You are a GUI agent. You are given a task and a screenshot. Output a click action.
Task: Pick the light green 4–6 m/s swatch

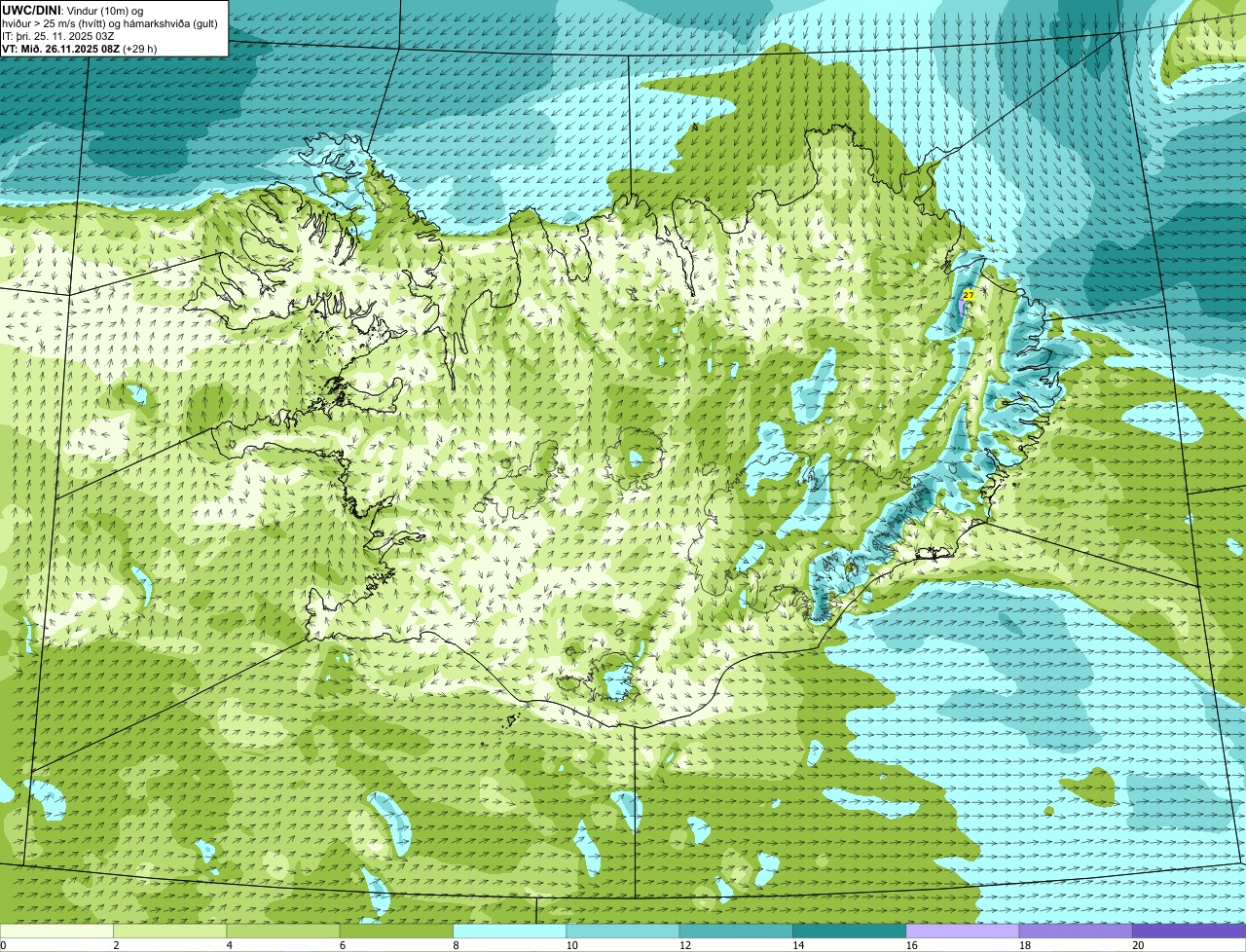click(x=283, y=931)
